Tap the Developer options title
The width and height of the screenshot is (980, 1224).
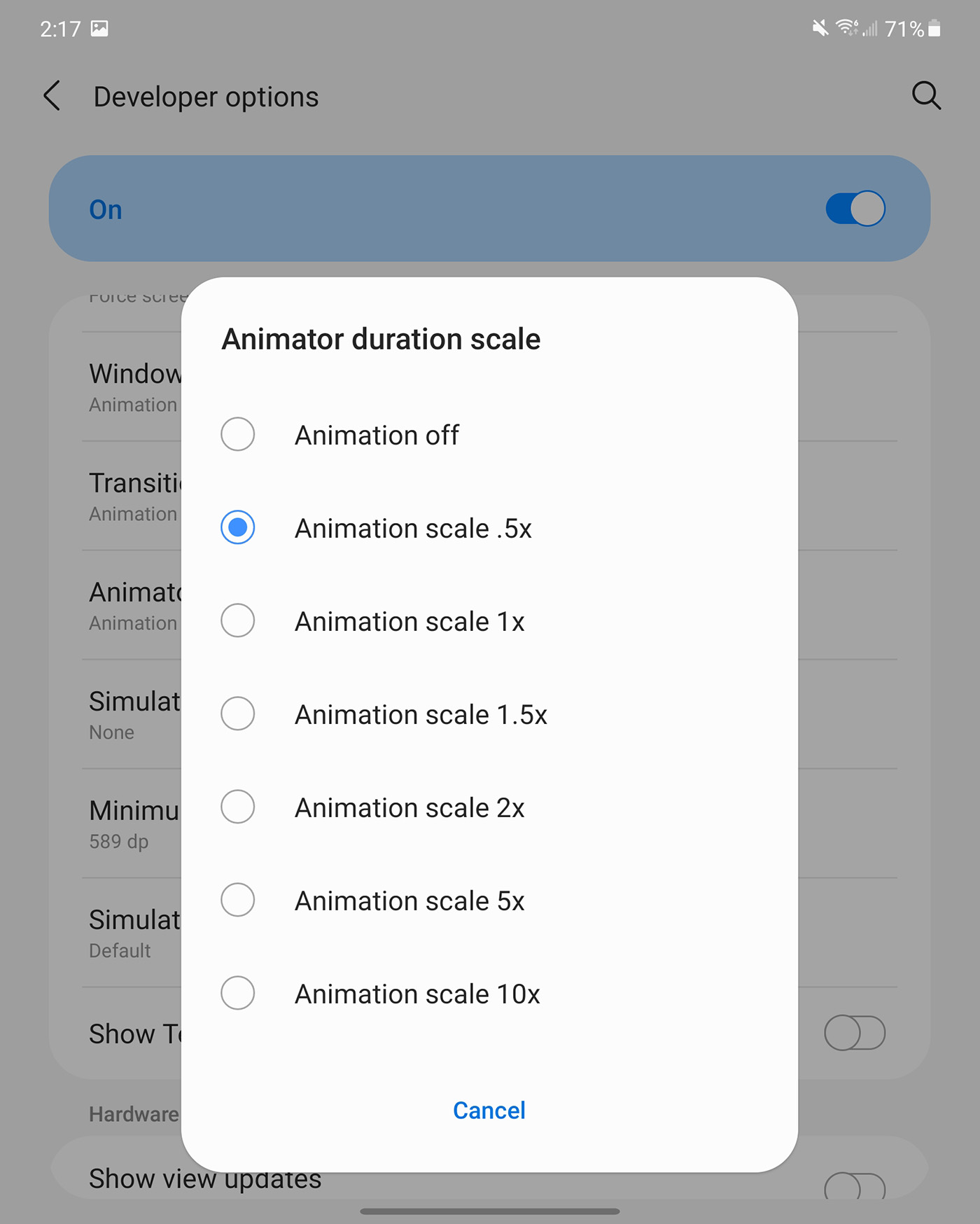206,97
